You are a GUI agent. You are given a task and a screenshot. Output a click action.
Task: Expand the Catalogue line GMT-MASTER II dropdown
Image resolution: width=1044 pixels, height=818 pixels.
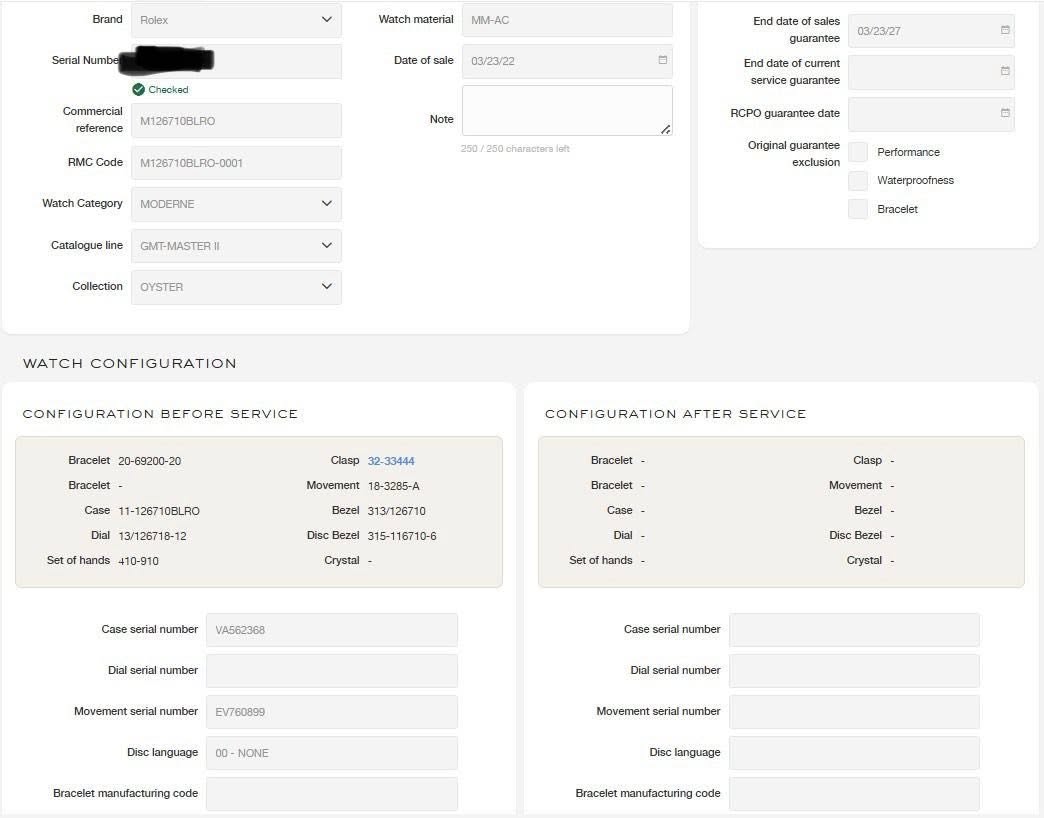point(236,246)
